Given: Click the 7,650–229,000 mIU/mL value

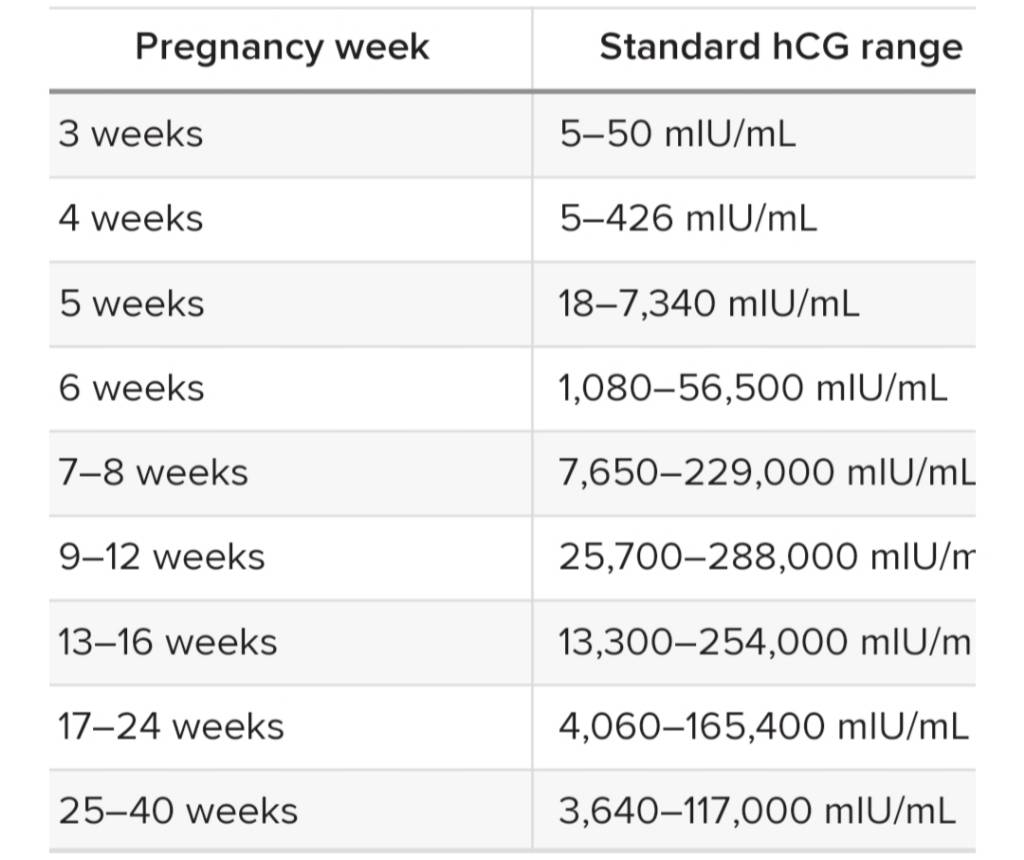Looking at the screenshot, I should click(767, 472).
